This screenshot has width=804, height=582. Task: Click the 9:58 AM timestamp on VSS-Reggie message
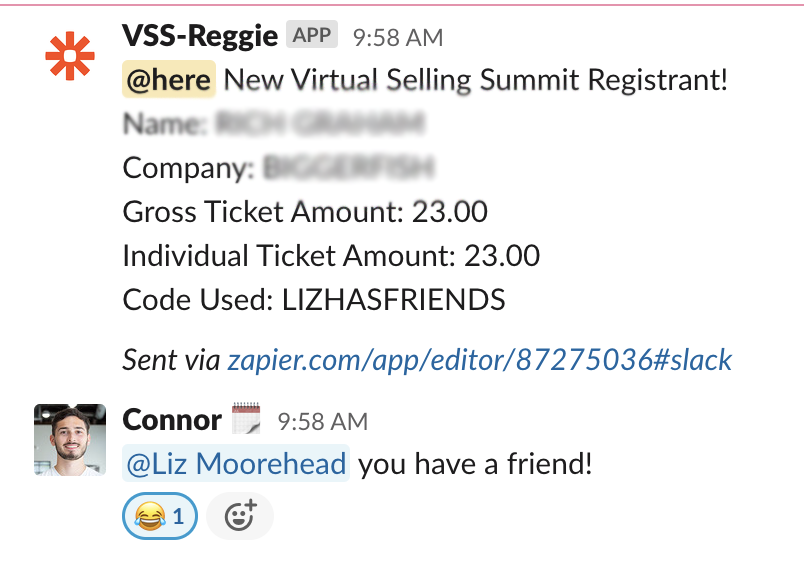click(398, 37)
